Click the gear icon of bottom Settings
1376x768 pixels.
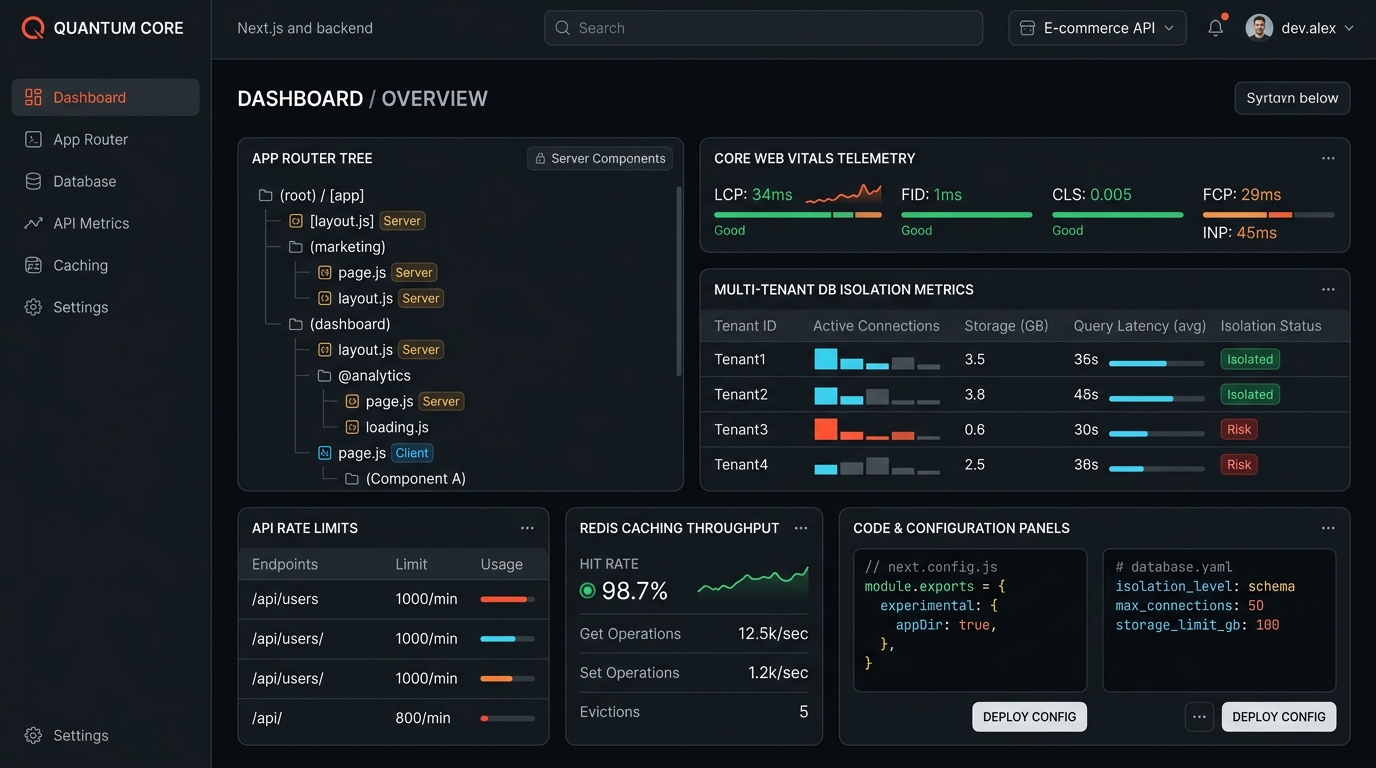33,735
